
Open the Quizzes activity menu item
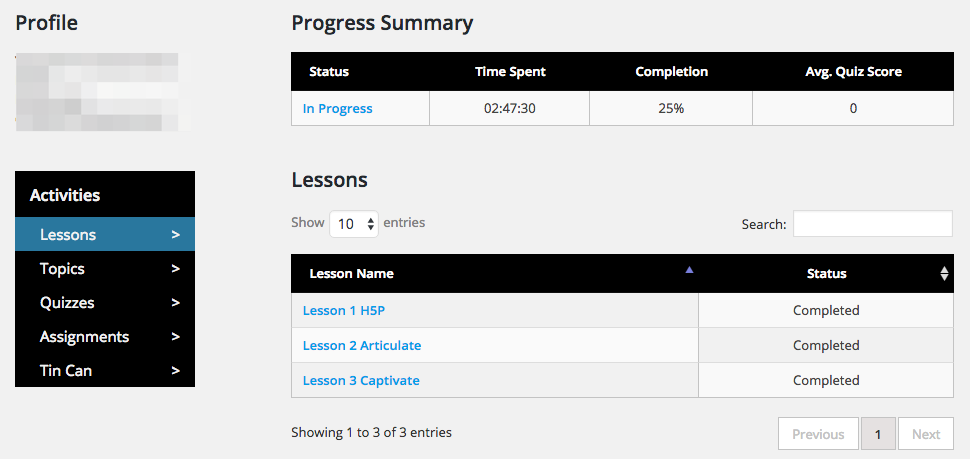click(x=67, y=303)
